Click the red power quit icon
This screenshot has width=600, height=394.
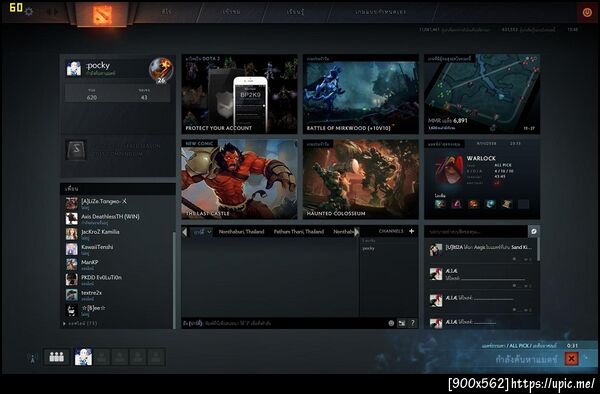point(587,12)
